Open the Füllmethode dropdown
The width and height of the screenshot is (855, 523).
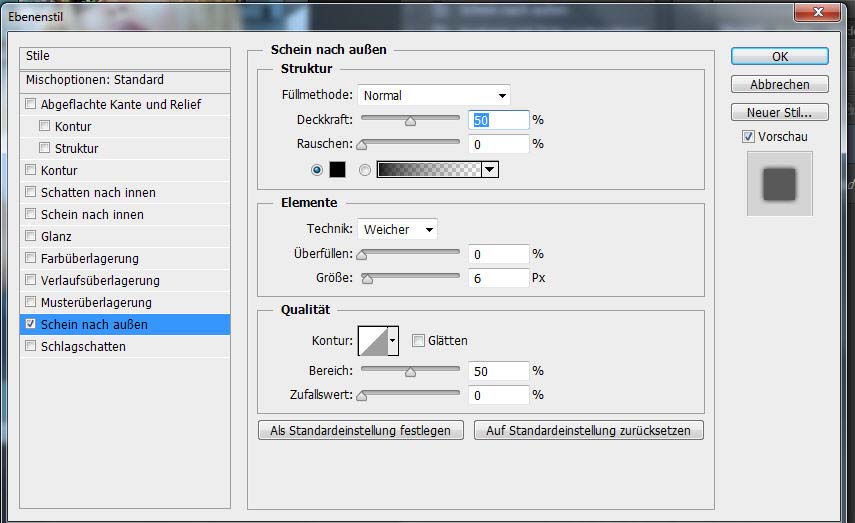click(433, 96)
